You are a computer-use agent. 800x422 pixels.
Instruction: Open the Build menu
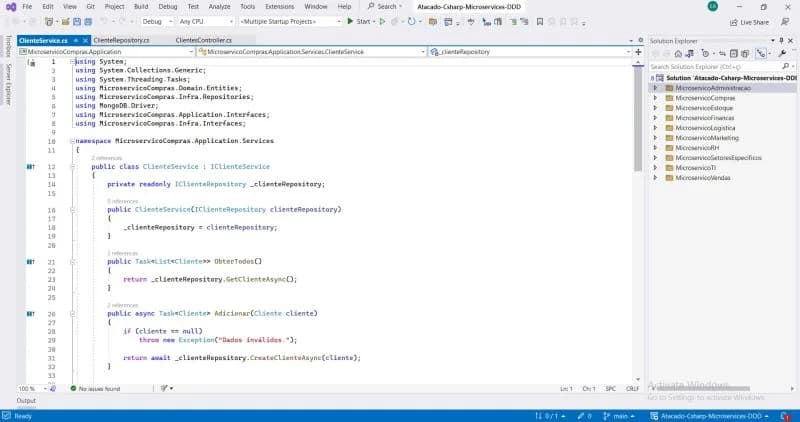[x=141, y=7]
